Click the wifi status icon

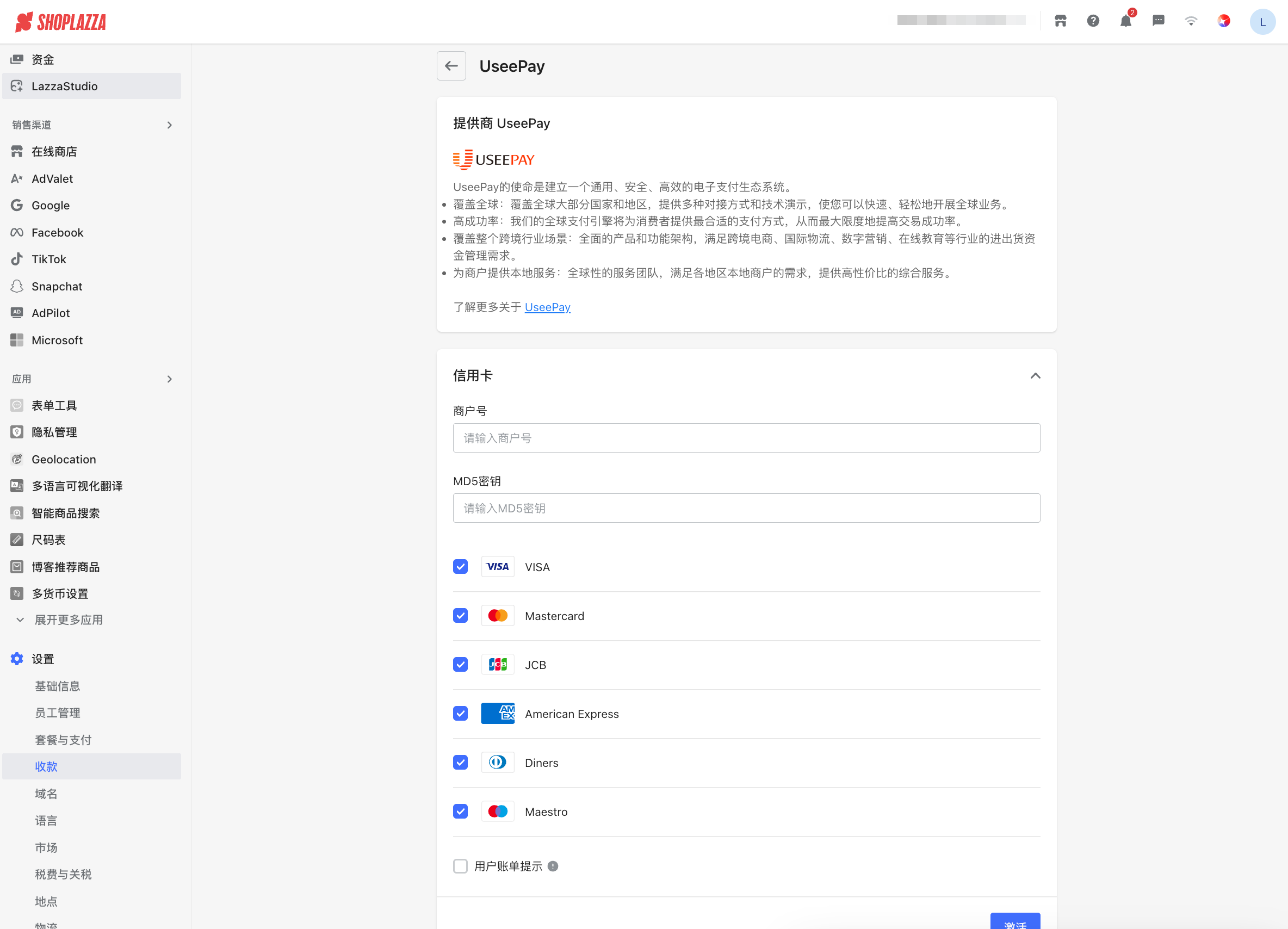tap(1191, 21)
